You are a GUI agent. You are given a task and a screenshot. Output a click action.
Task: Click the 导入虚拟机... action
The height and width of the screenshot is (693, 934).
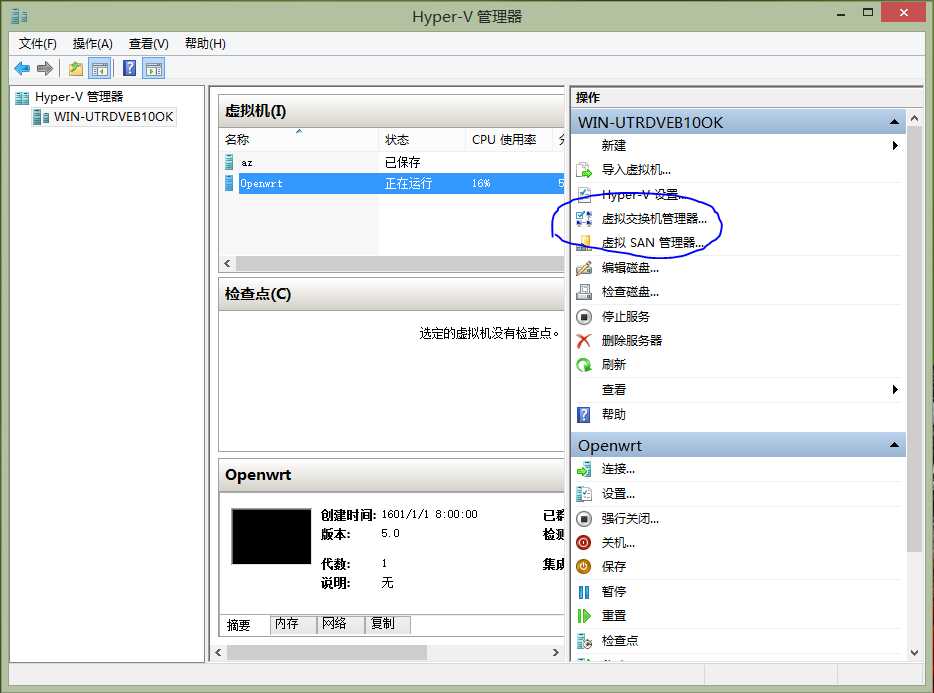click(x=636, y=170)
